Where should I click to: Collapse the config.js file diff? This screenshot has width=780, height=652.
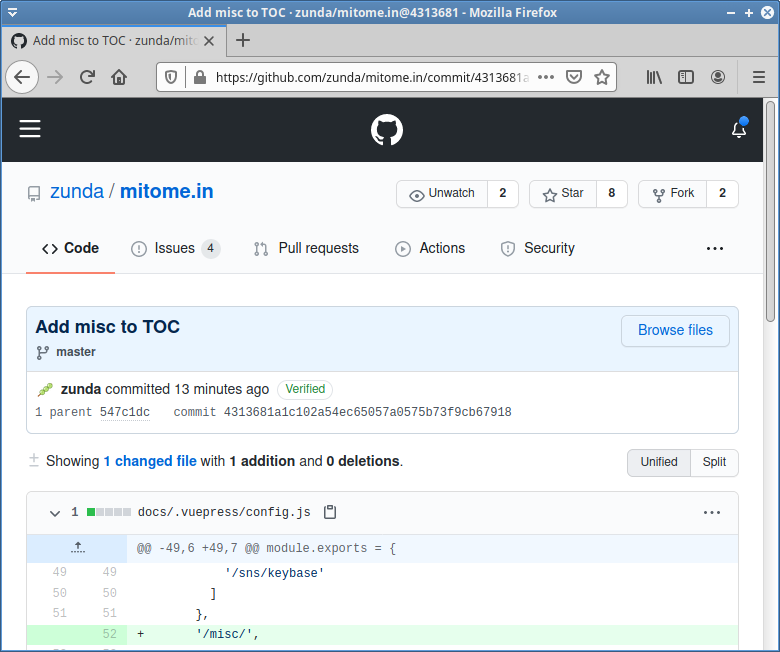tap(55, 513)
